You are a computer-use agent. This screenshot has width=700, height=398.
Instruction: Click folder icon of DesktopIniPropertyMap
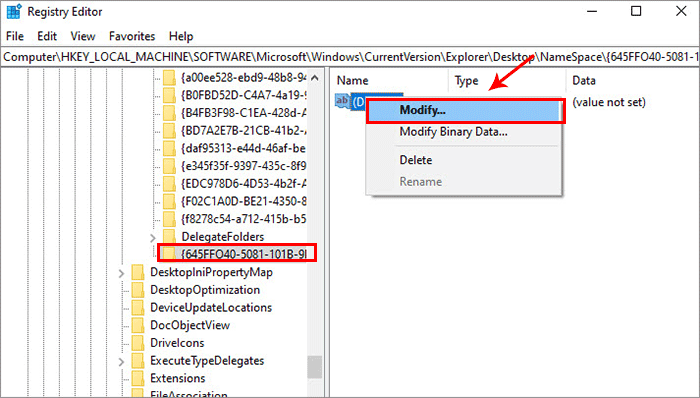138,272
